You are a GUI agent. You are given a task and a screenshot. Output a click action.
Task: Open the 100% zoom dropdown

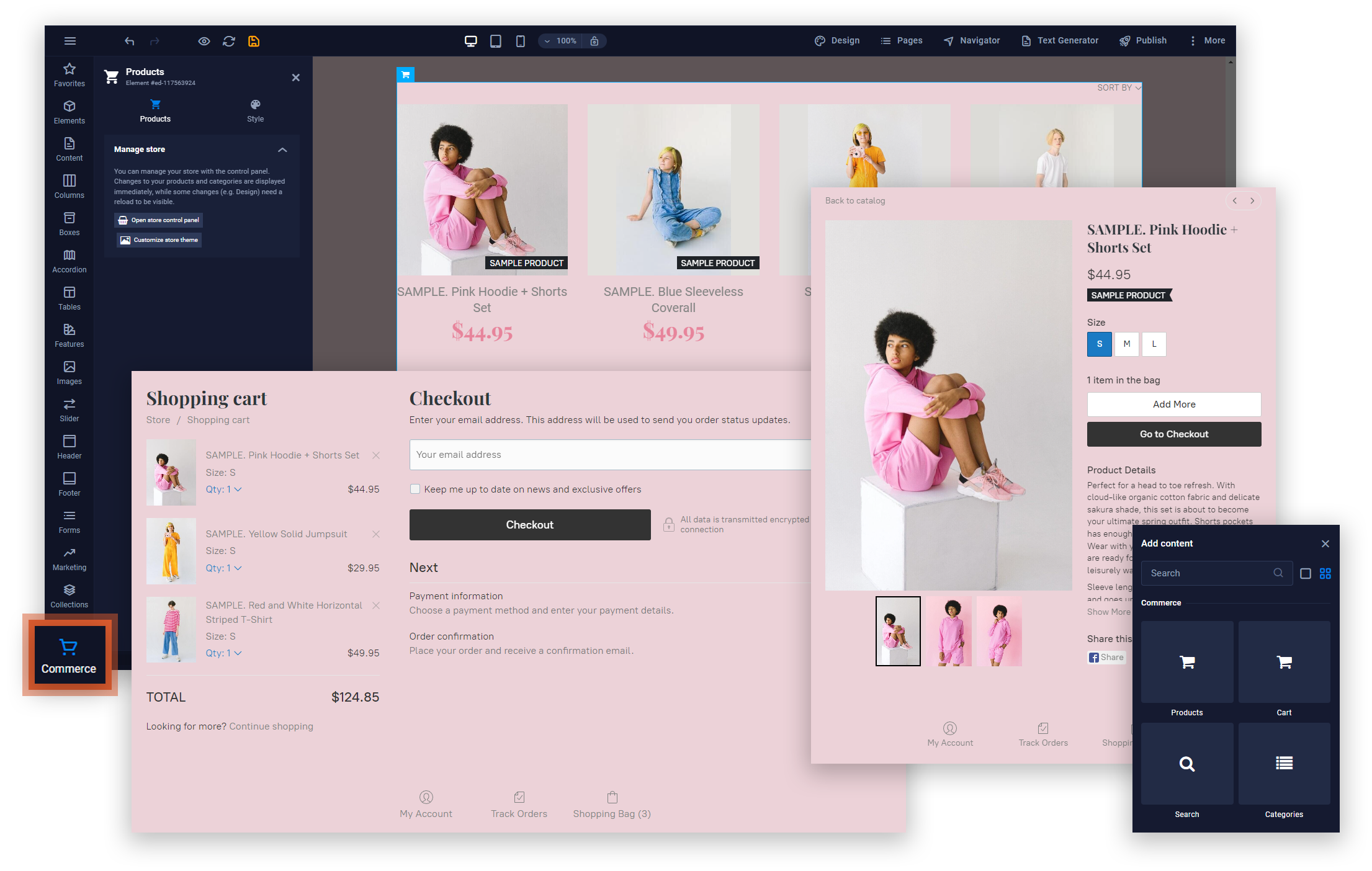560,41
